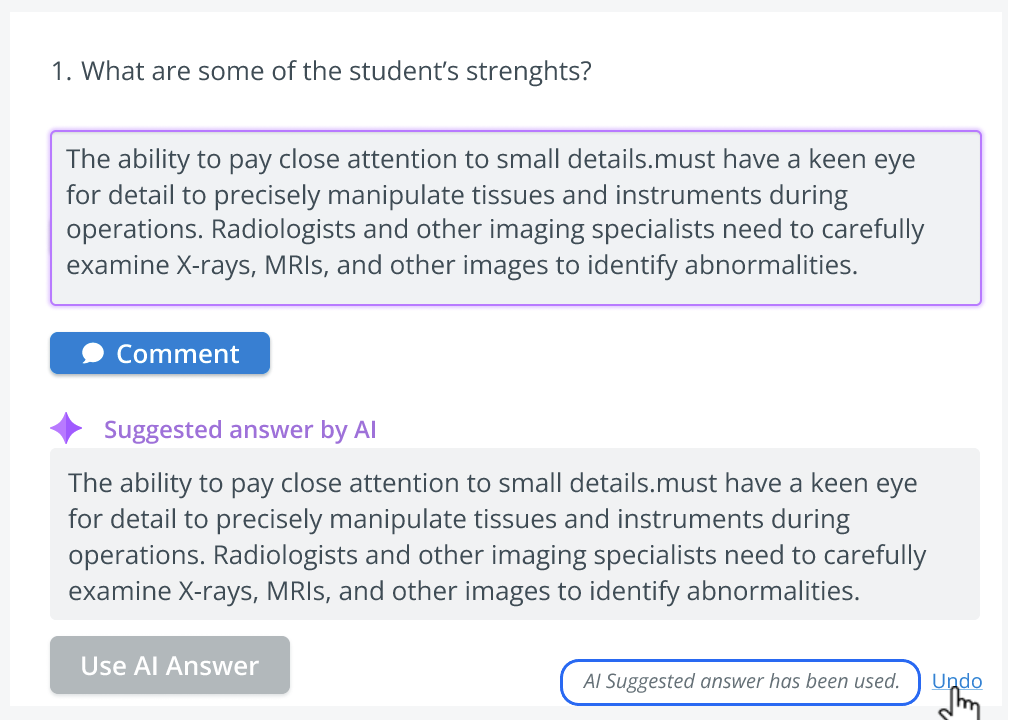Click the speech bubble icon in Comment
Screen dimensions: 1014x720
pos(93,353)
